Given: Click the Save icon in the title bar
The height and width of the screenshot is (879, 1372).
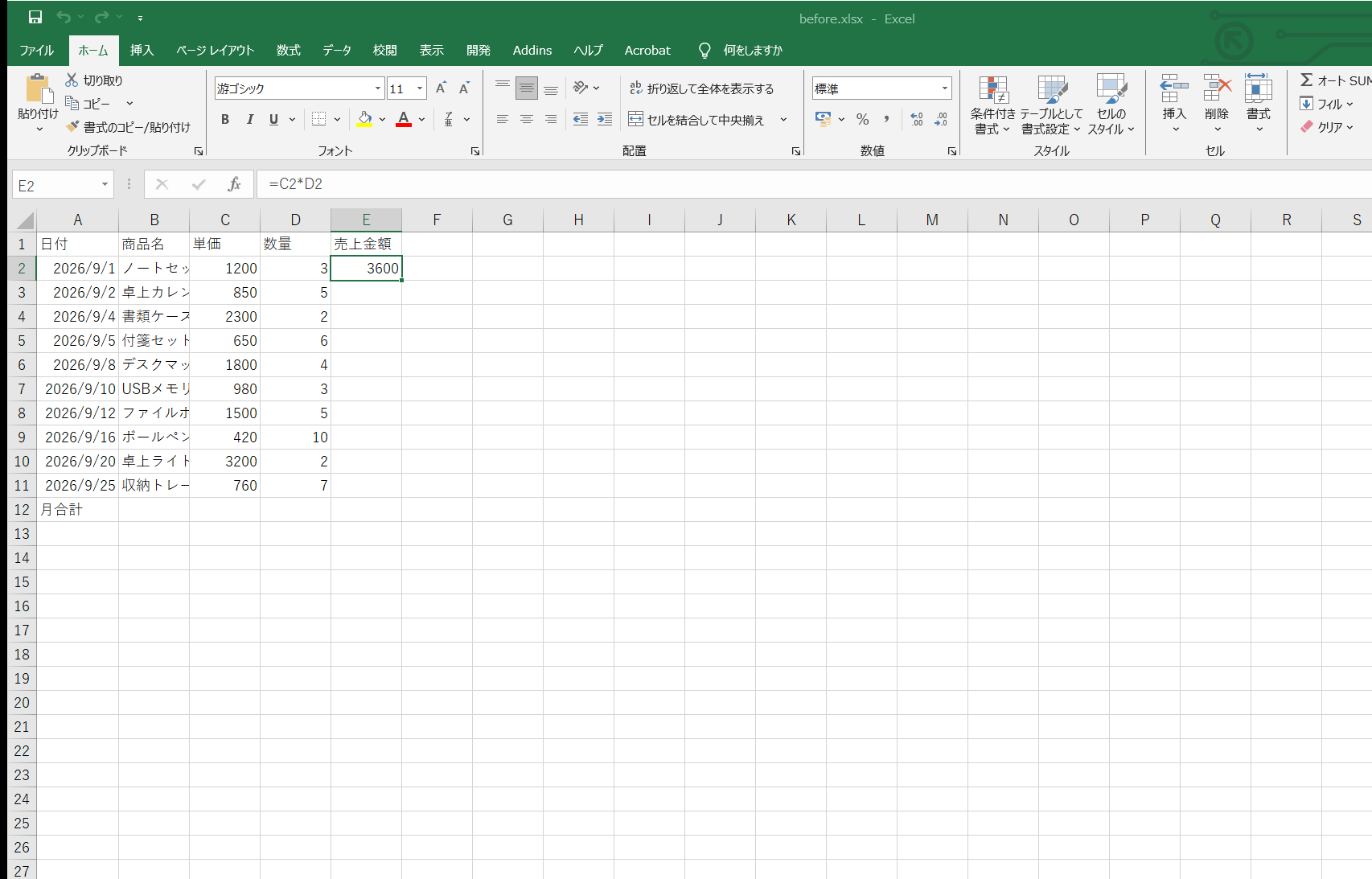Looking at the screenshot, I should pos(35,17).
